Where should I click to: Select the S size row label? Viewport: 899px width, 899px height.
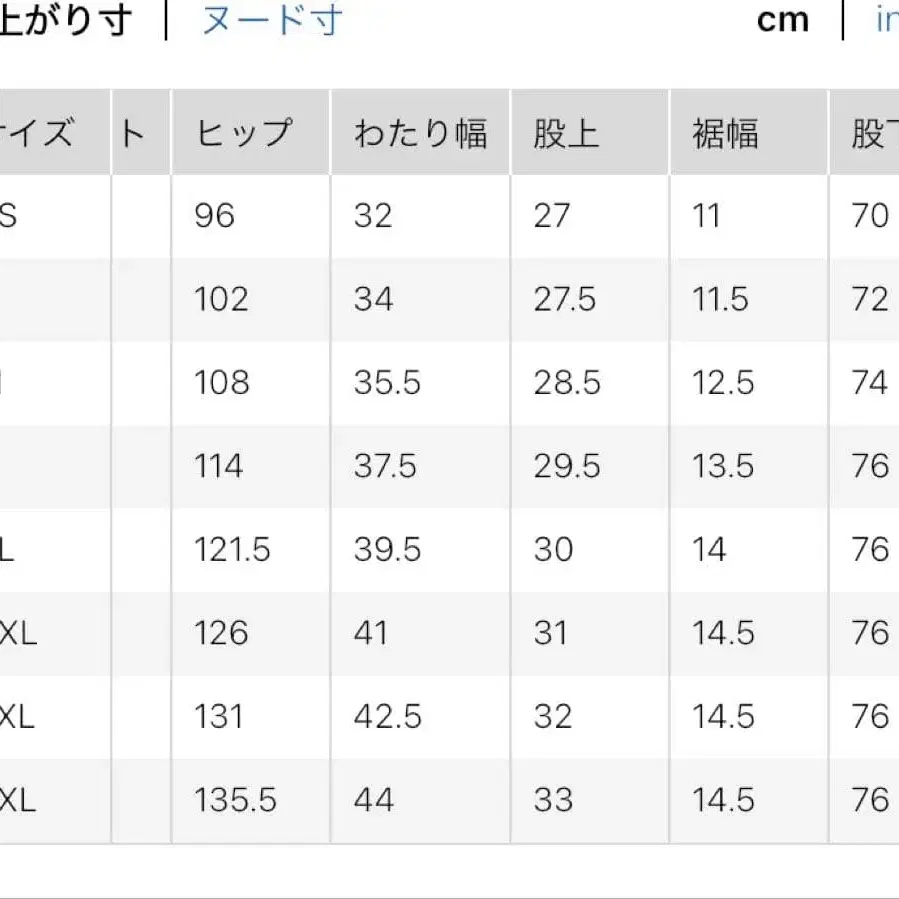(x=10, y=215)
